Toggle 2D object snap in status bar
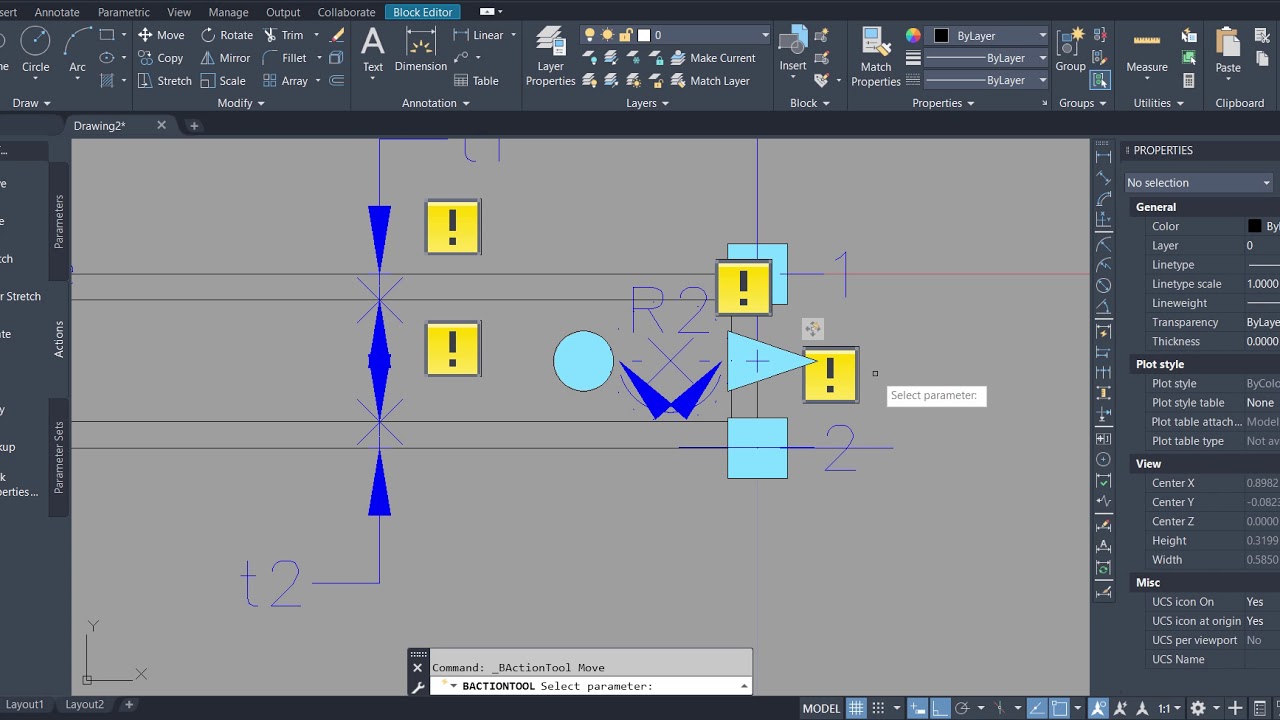1280x720 pixels. point(1059,708)
